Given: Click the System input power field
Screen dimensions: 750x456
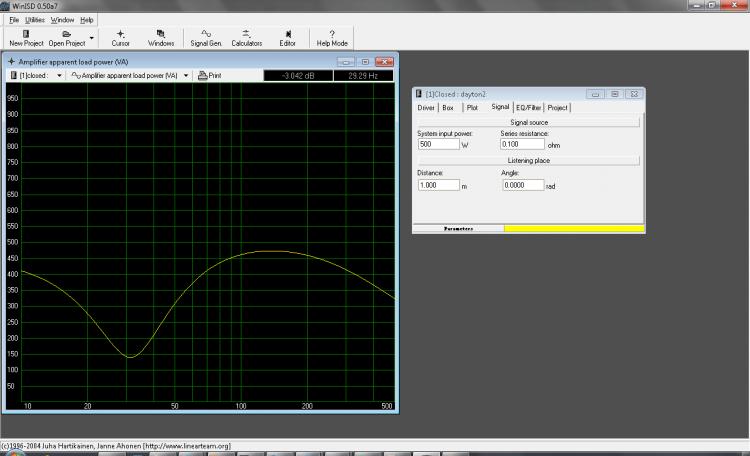Looking at the screenshot, I should pos(437,144).
